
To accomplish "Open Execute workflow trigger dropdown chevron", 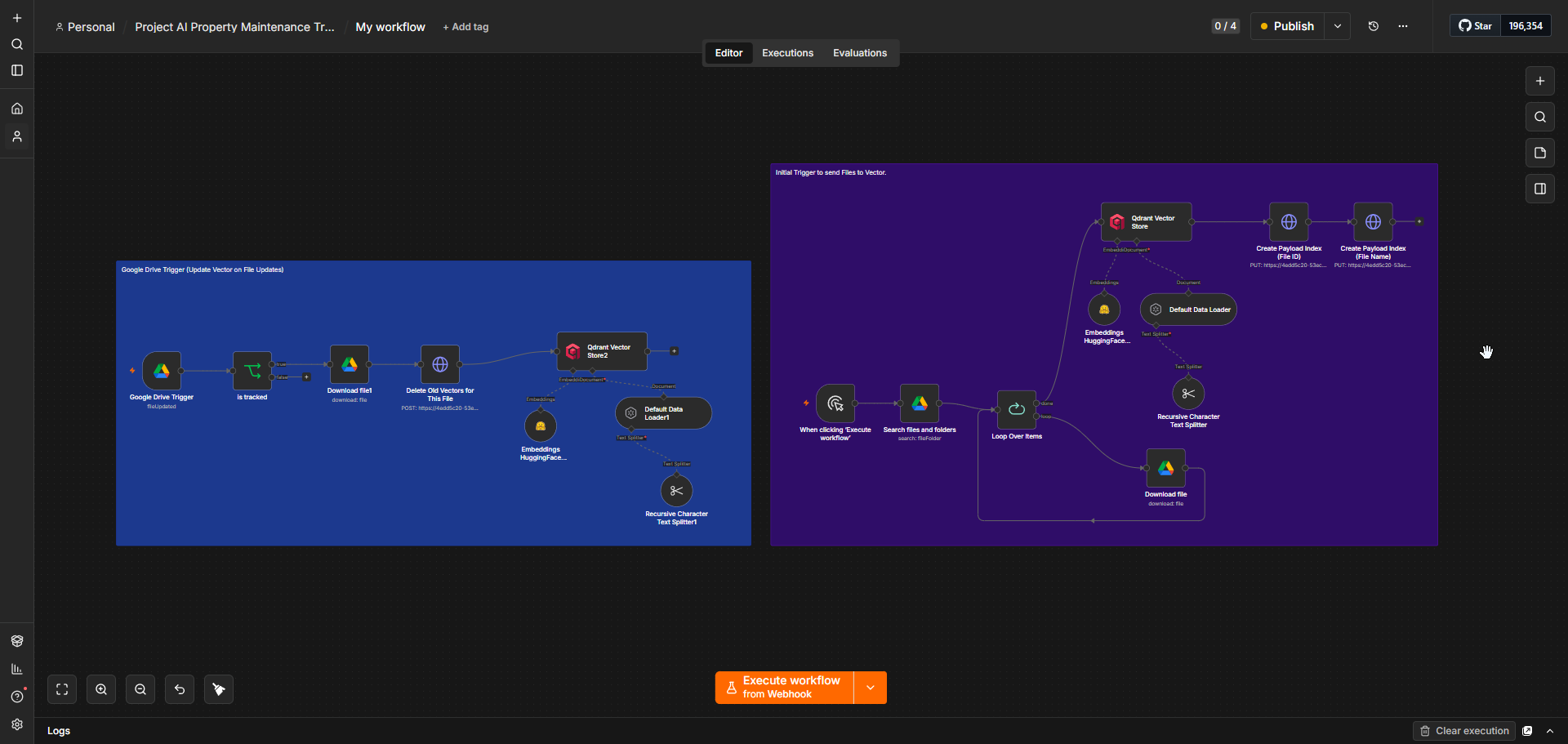I will [x=871, y=688].
